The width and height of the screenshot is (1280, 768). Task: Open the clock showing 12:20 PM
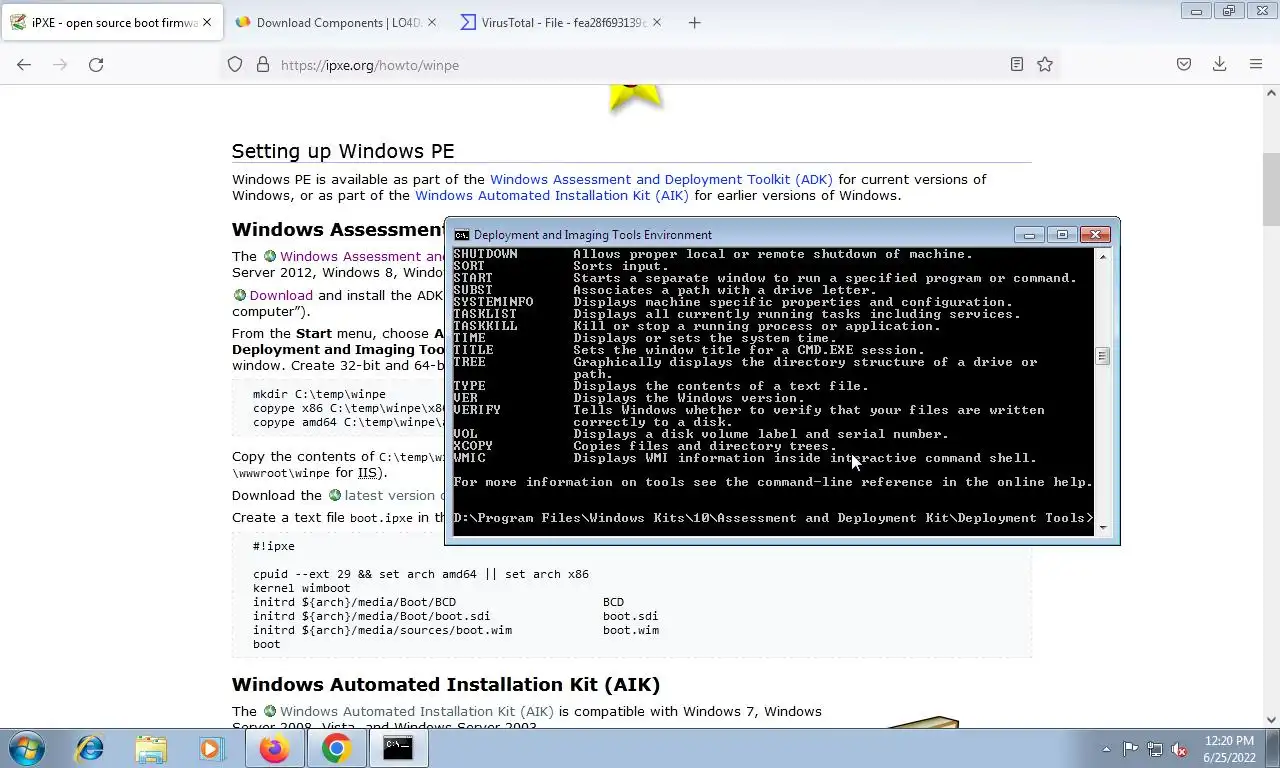coord(1230,749)
